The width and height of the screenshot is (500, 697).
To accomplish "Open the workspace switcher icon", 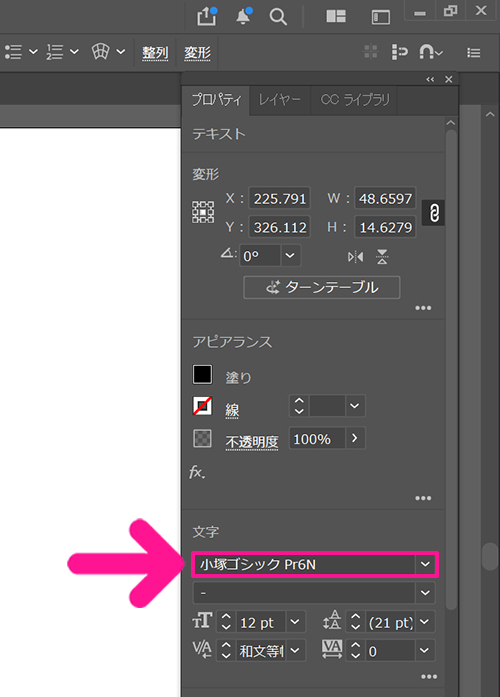I will [x=380, y=17].
